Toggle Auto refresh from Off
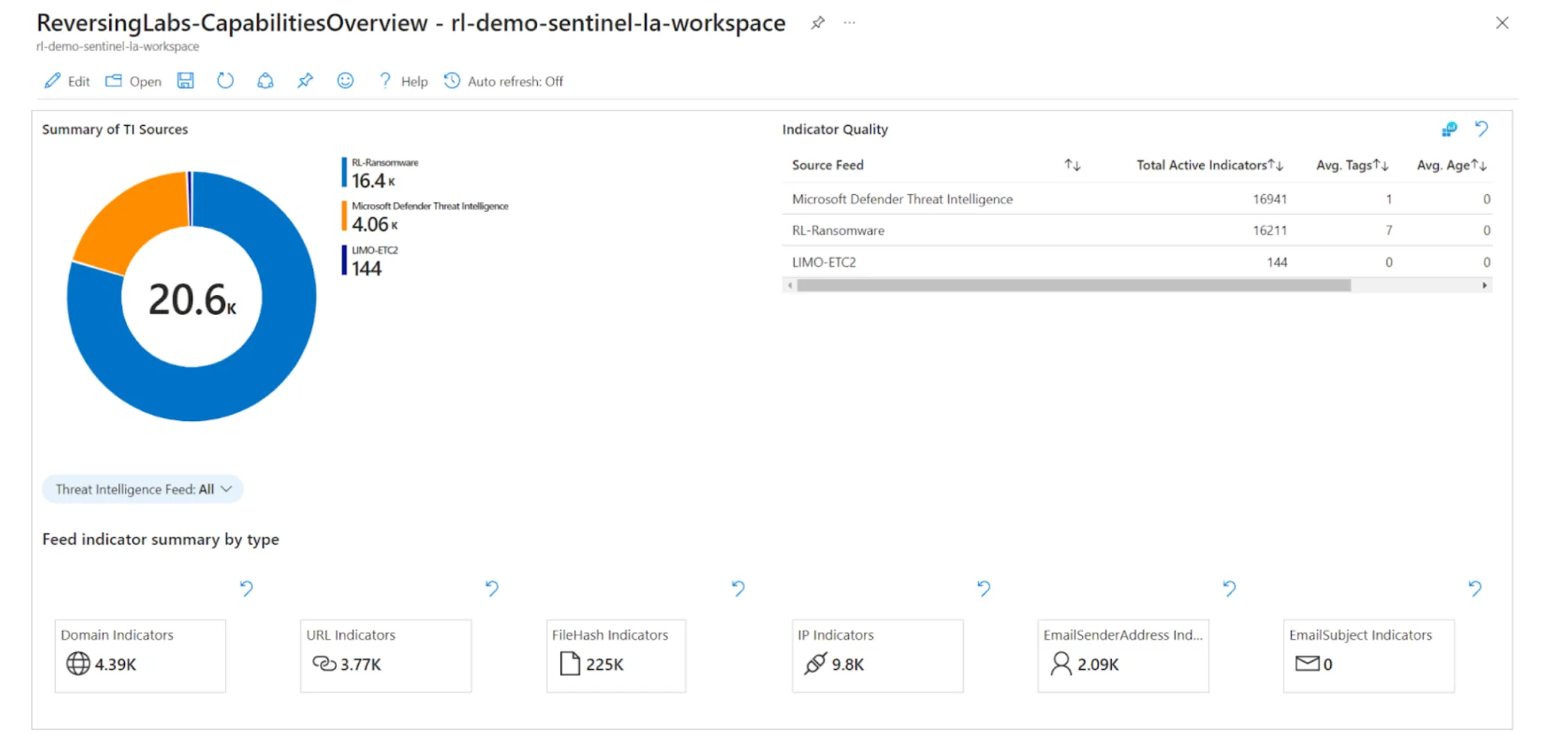Screen dimensions: 1568x755 tap(503, 81)
